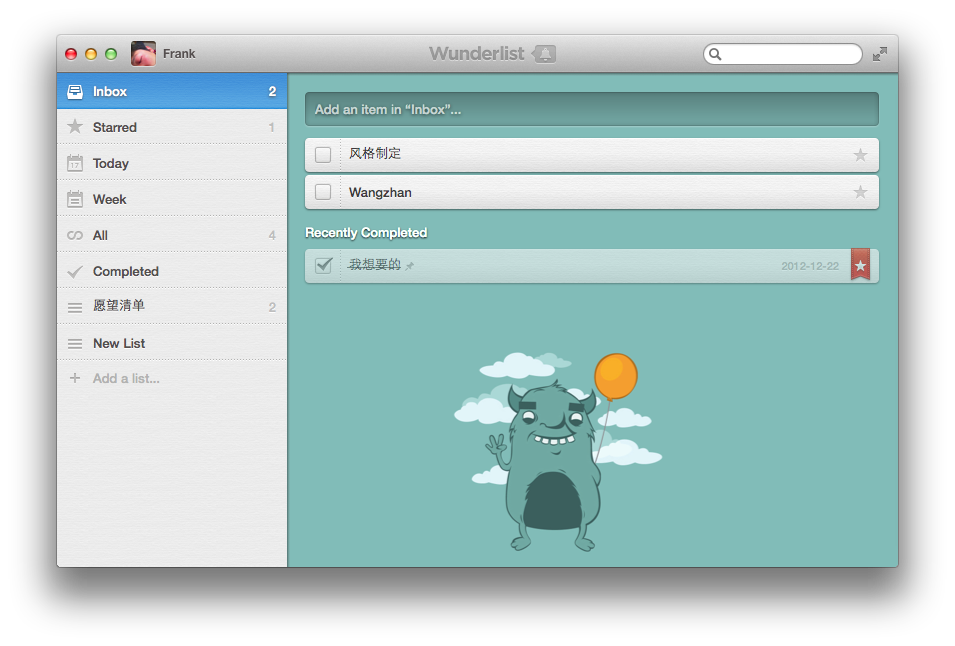The width and height of the screenshot is (955, 646).
Task: Enter fullscreen with the expand arrows icon
Action: click(879, 54)
